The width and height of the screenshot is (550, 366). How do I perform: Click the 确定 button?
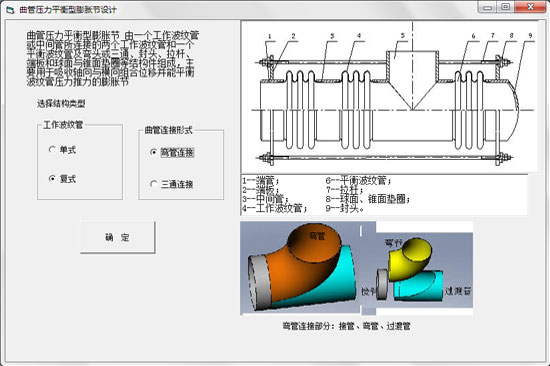point(118,237)
